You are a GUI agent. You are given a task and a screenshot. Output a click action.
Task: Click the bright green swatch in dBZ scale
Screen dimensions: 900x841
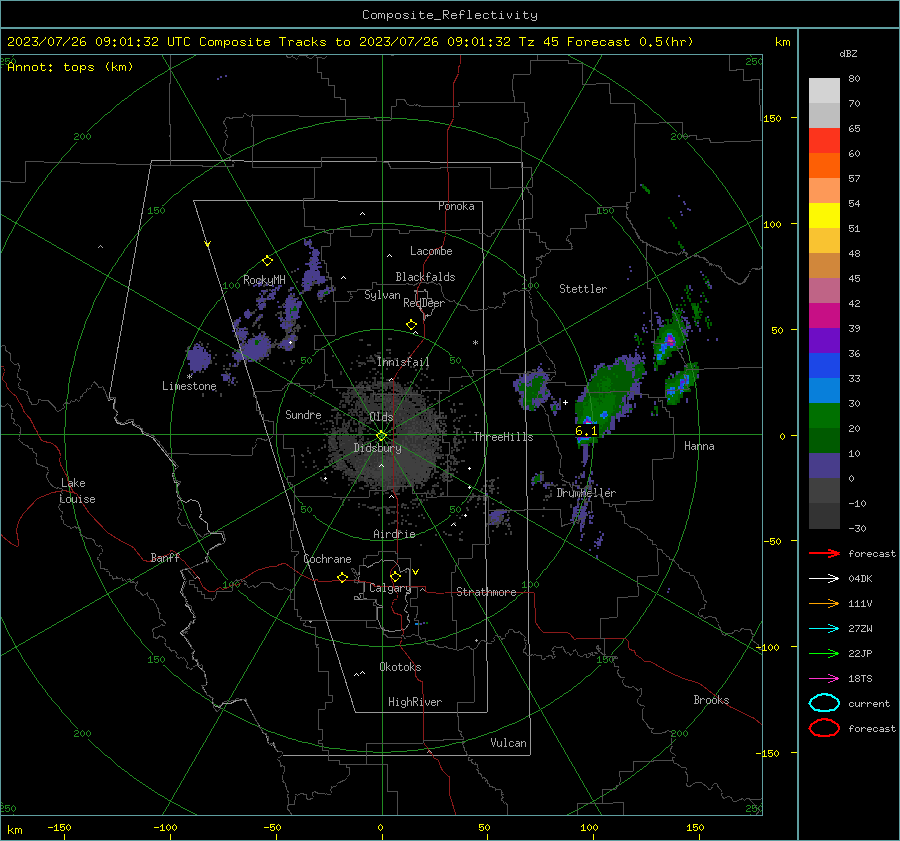click(824, 415)
